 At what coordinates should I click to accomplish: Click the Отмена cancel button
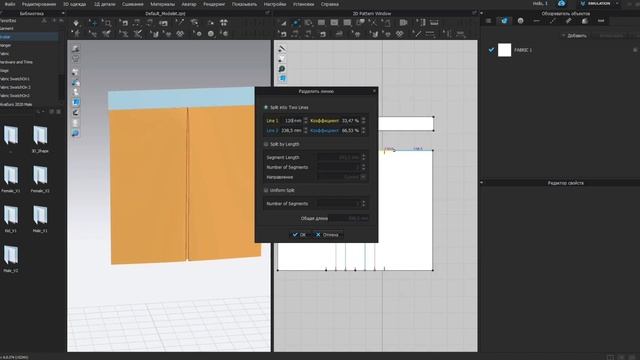coord(327,235)
